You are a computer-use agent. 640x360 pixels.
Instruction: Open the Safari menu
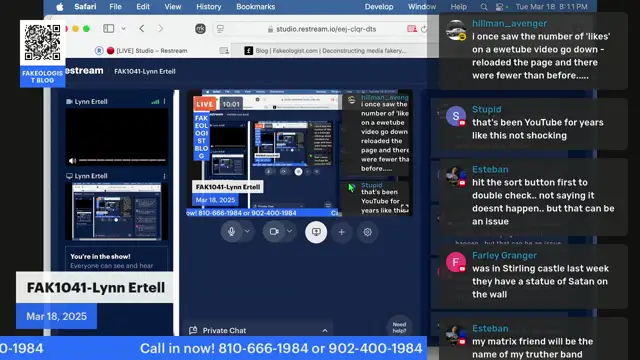85,7
